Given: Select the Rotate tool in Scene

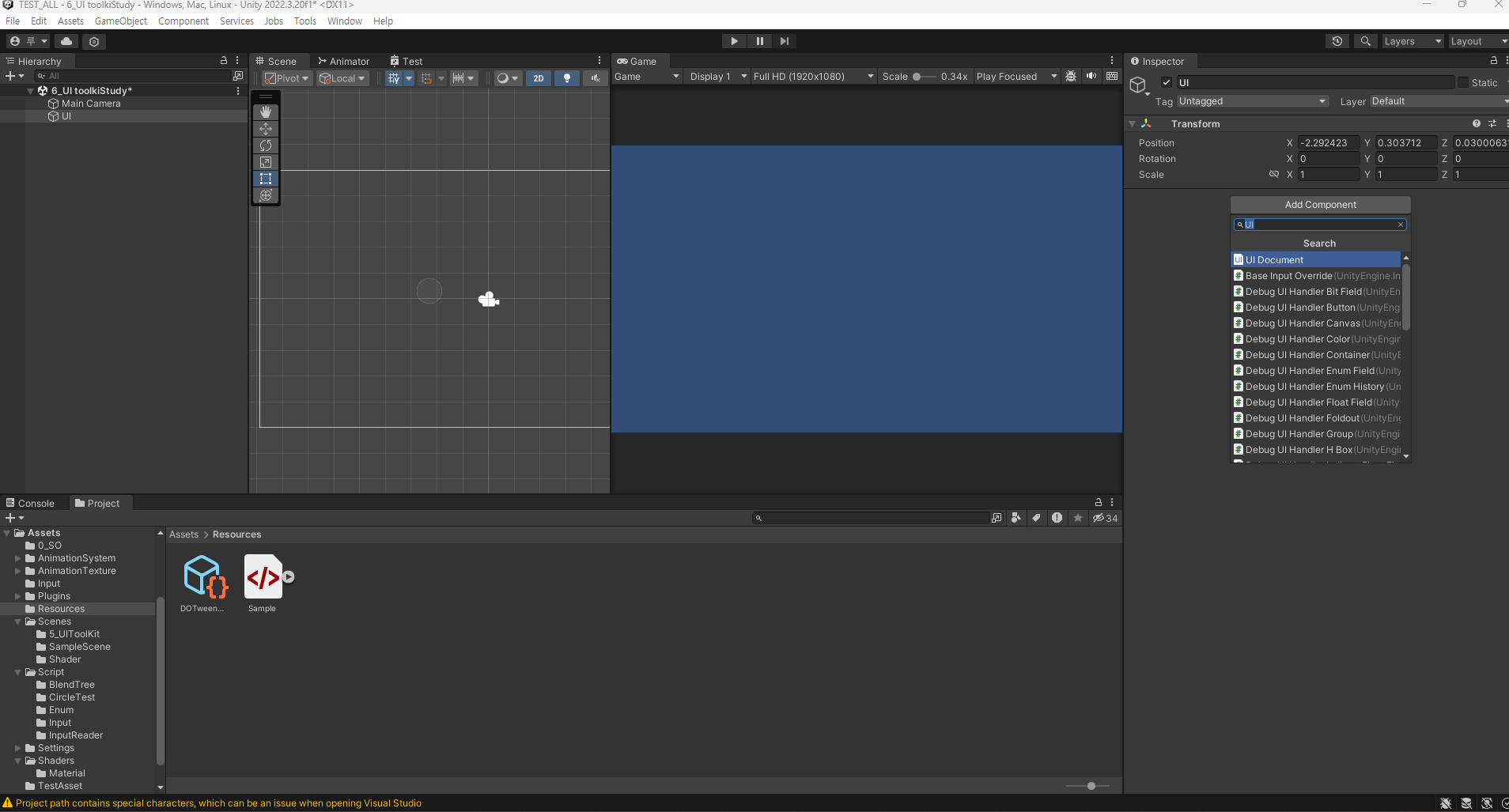Looking at the screenshot, I should click(x=266, y=145).
